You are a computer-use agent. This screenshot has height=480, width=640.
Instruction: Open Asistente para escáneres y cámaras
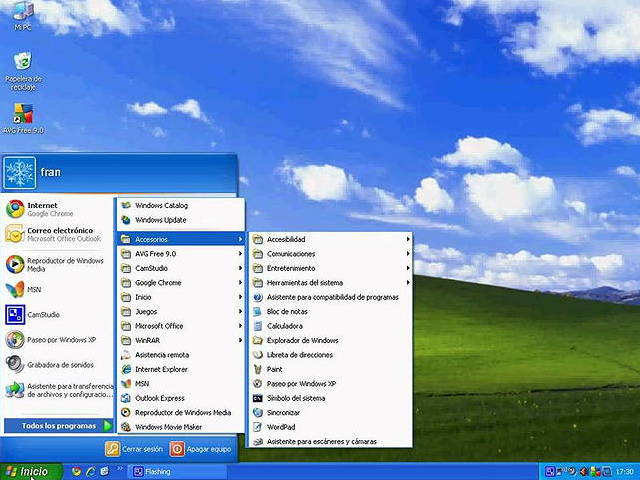(331, 442)
